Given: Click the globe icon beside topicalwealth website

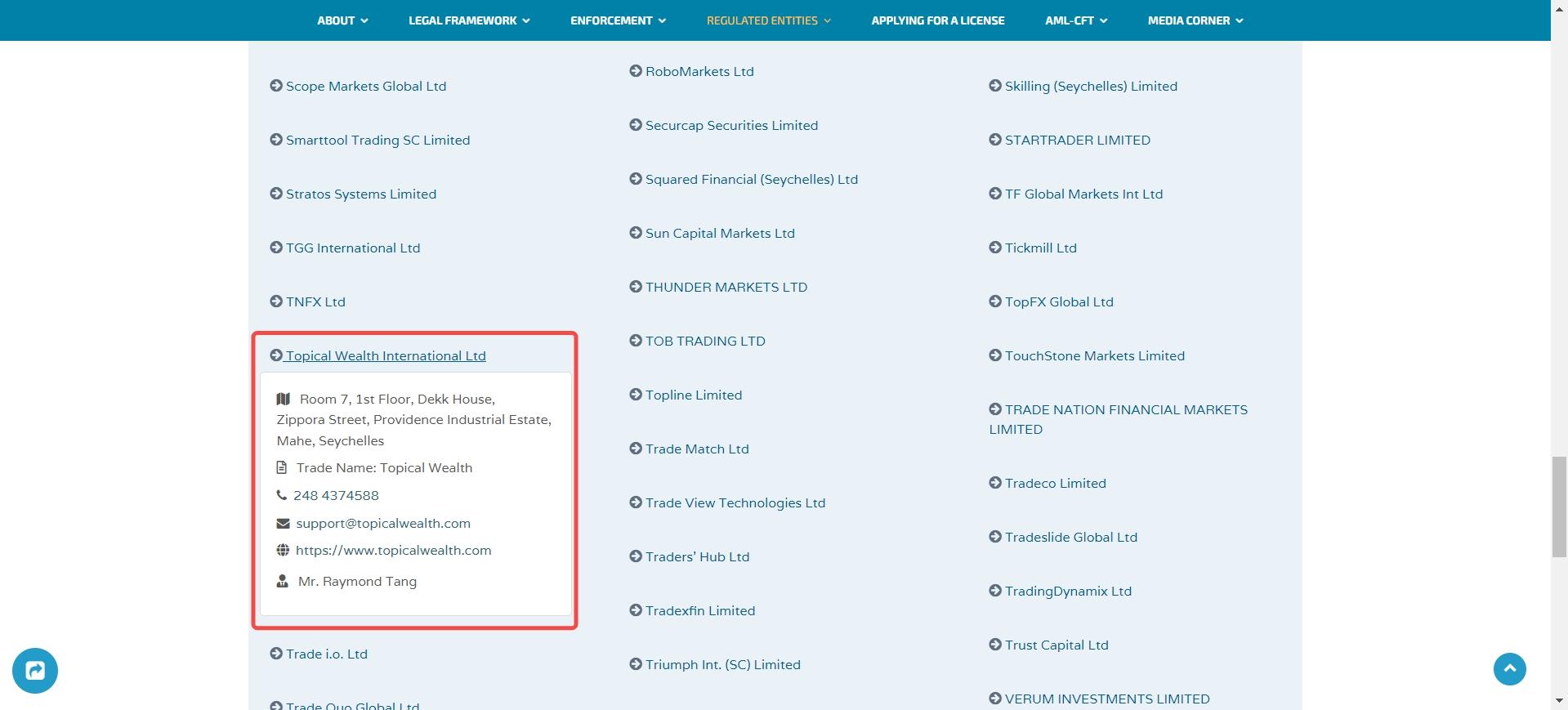Looking at the screenshot, I should (x=283, y=550).
